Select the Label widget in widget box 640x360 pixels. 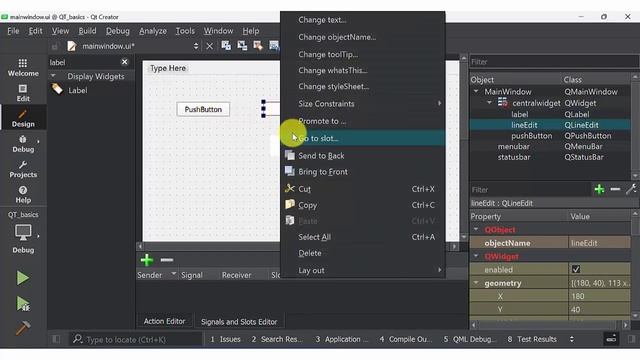pyautogui.click(x=78, y=90)
